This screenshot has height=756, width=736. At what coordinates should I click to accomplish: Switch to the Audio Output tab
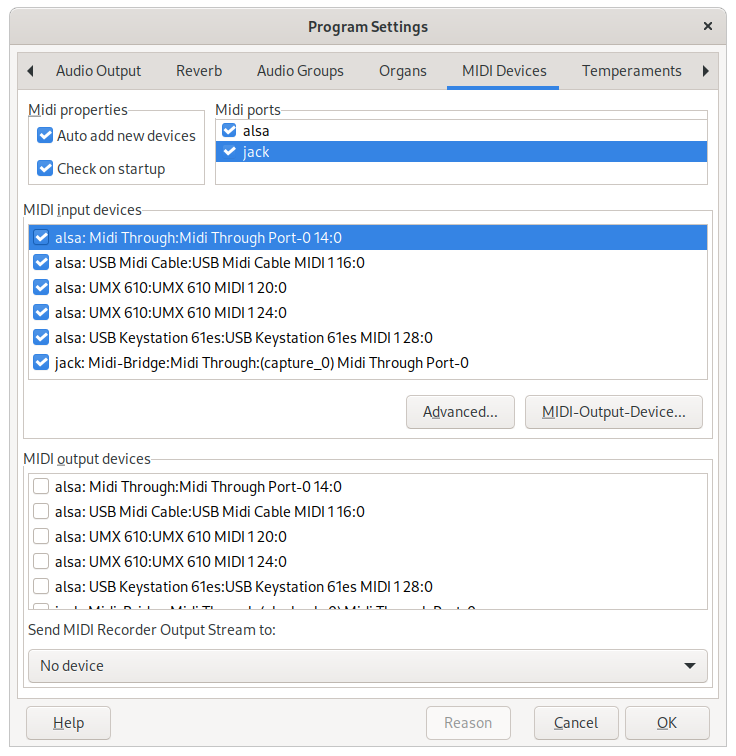tap(98, 71)
